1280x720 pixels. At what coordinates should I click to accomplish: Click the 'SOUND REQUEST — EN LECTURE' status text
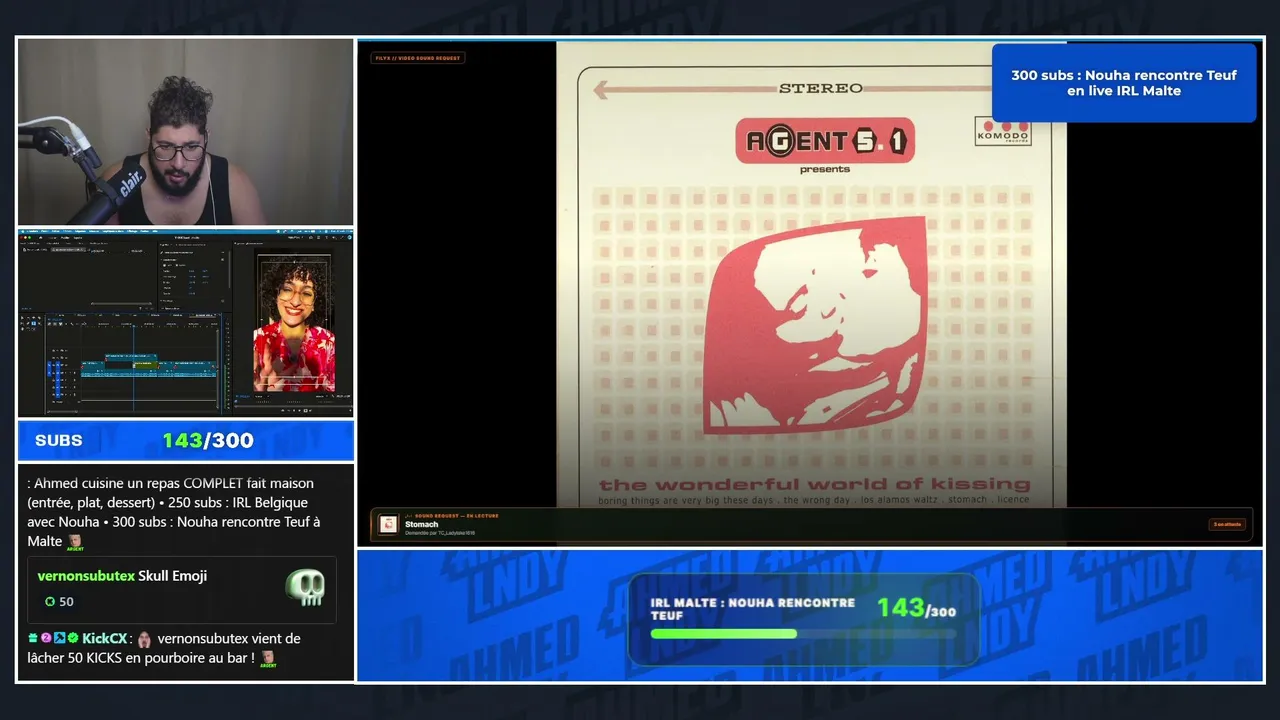[455, 516]
